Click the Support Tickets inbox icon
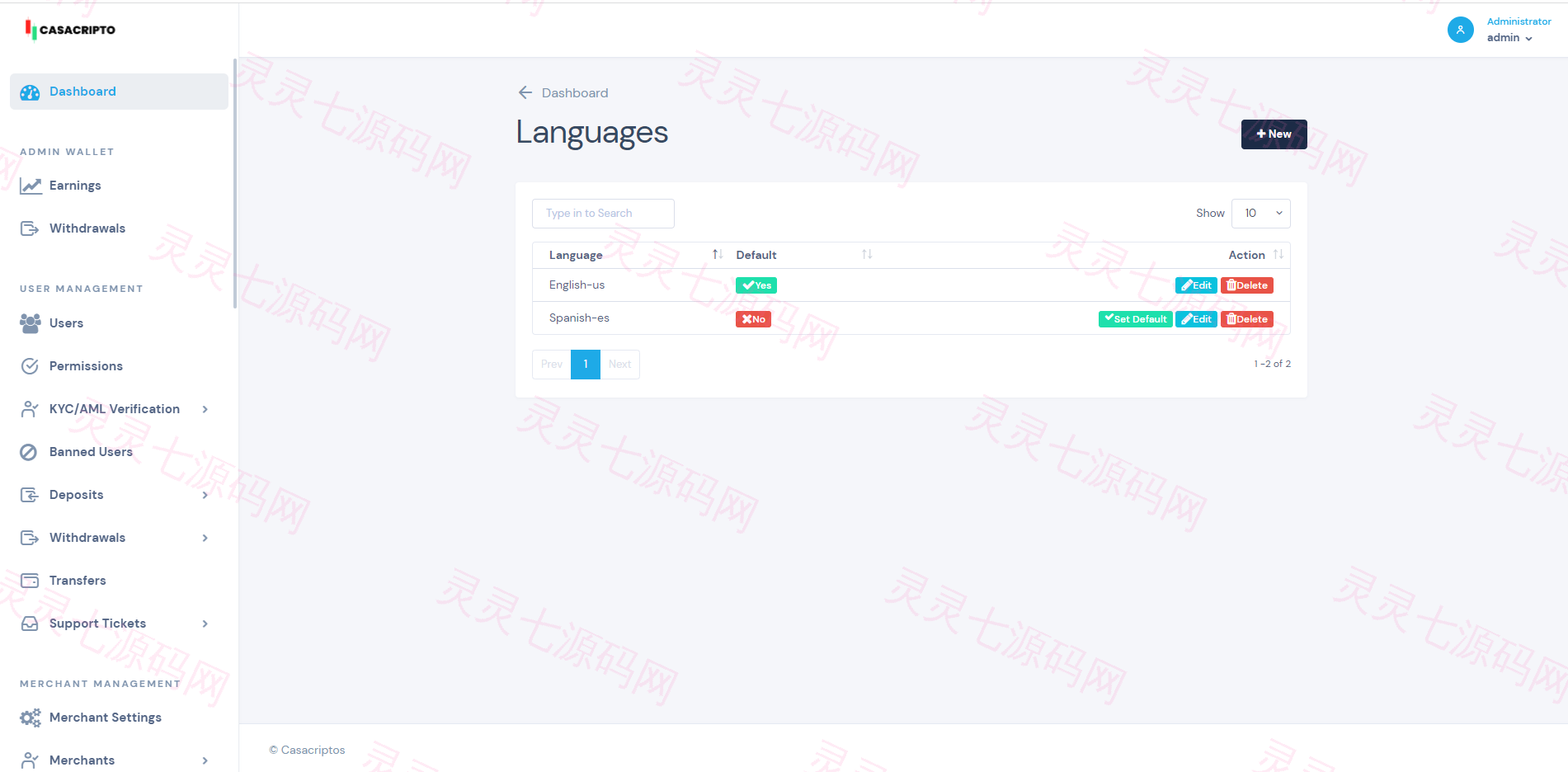The width and height of the screenshot is (1568, 772). (x=30, y=624)
